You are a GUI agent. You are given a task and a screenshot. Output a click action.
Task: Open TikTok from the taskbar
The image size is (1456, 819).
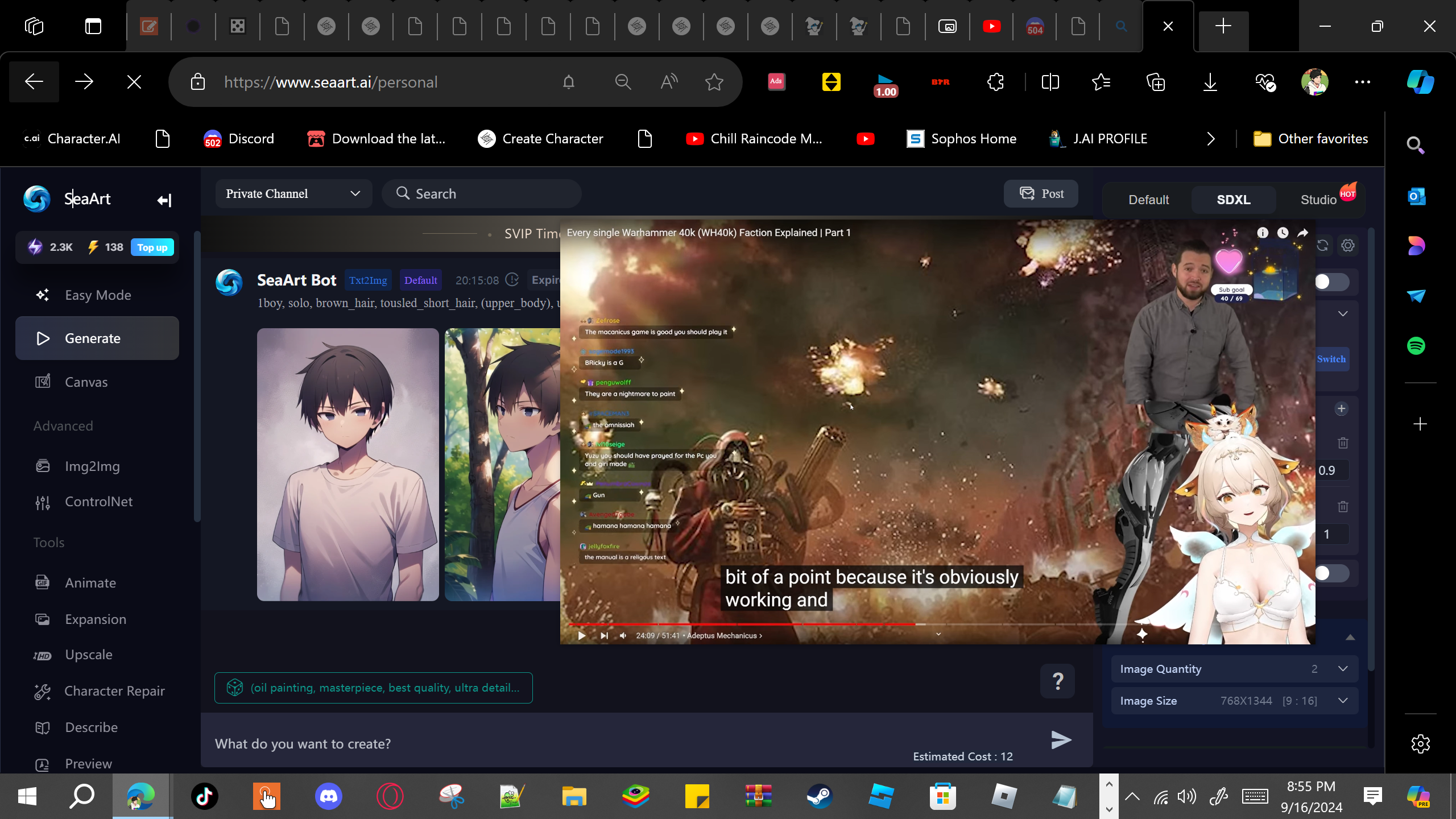point(205,796)
